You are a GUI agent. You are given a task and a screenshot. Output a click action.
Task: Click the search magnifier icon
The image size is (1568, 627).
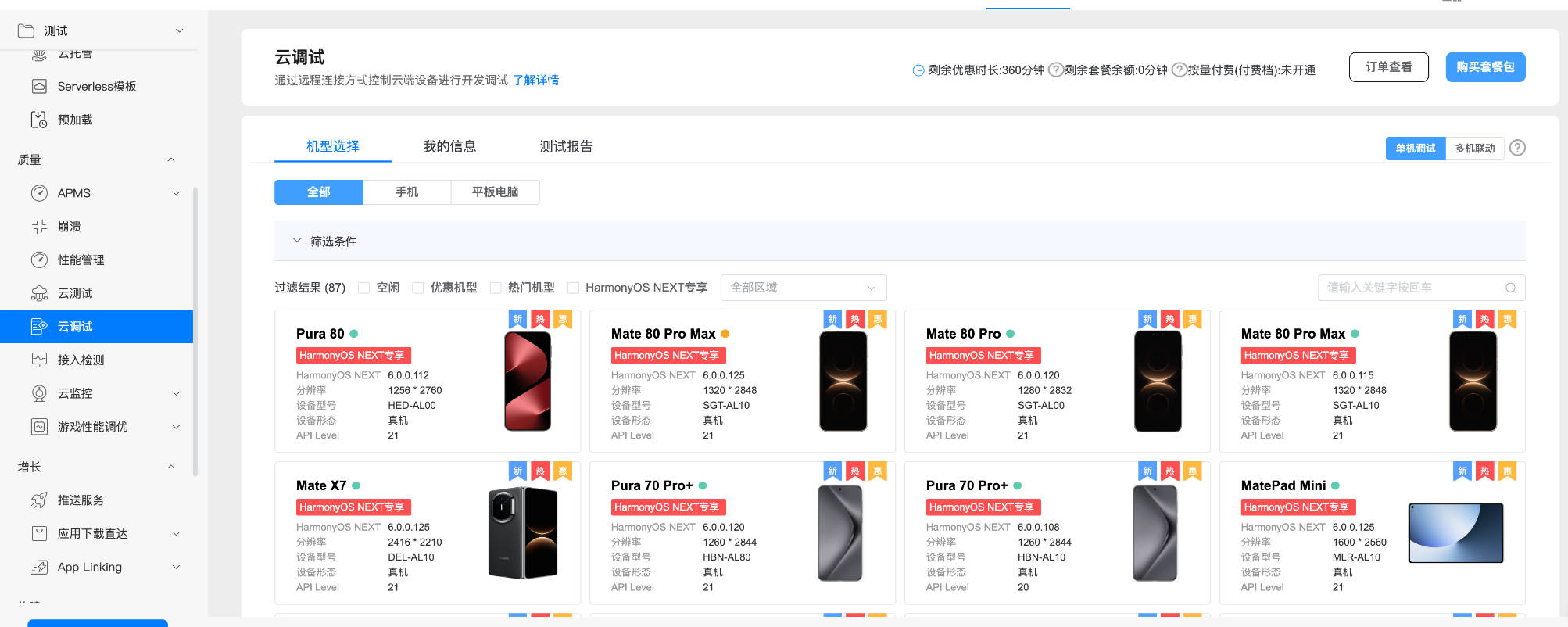click(x=1510, y=288)
